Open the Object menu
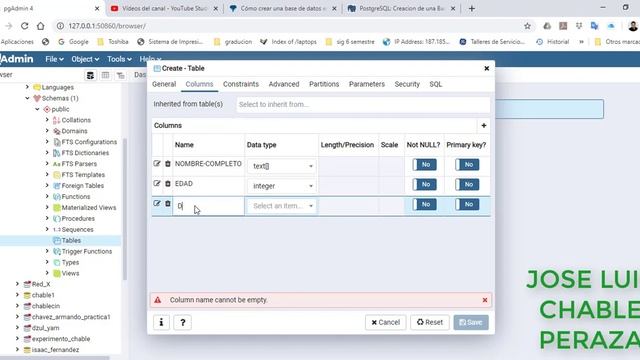 click(85, 59)
